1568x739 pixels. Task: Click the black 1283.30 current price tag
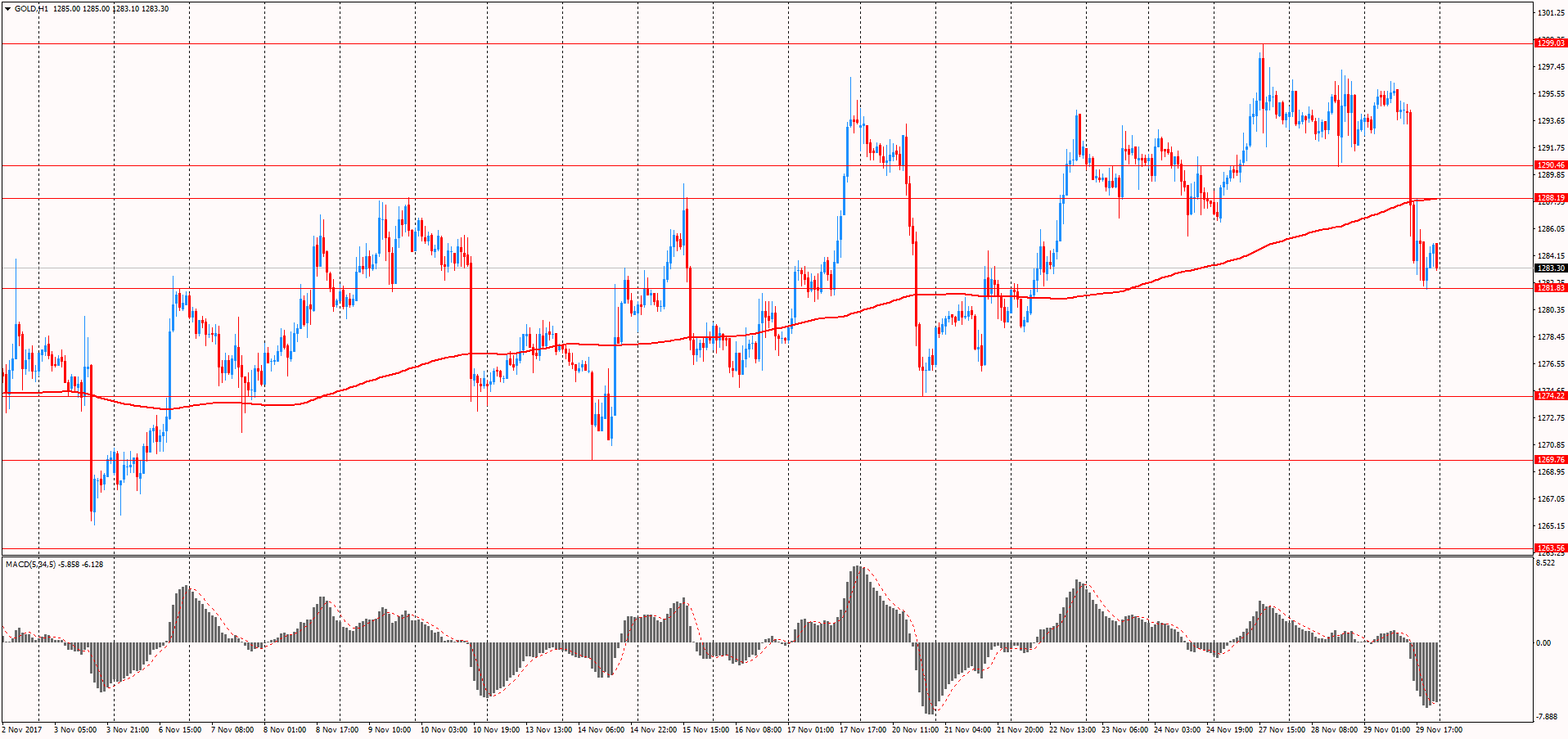pyautogui.click(x=1550, y=268)
